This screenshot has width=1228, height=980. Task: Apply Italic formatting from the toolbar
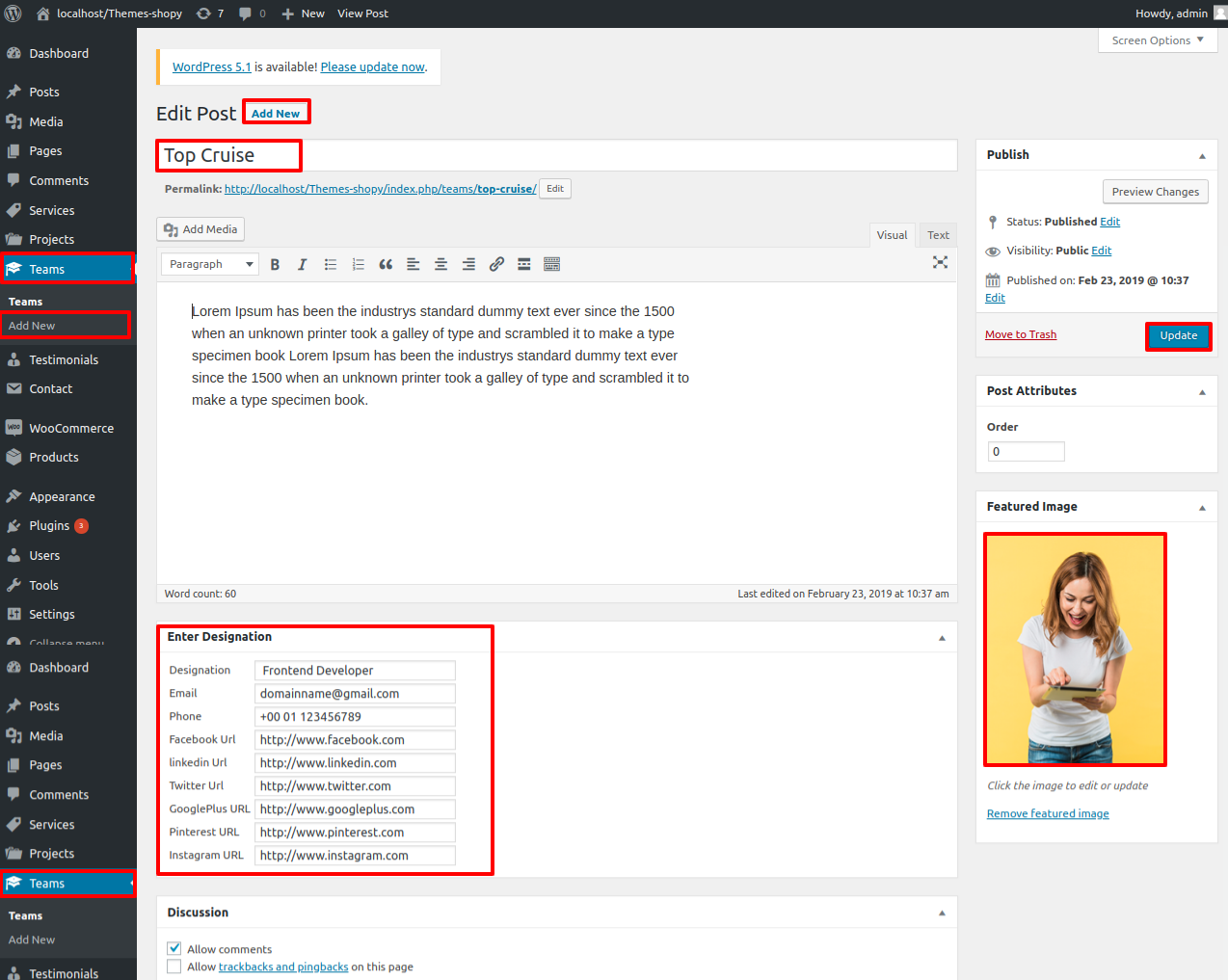tap(302, 264)
